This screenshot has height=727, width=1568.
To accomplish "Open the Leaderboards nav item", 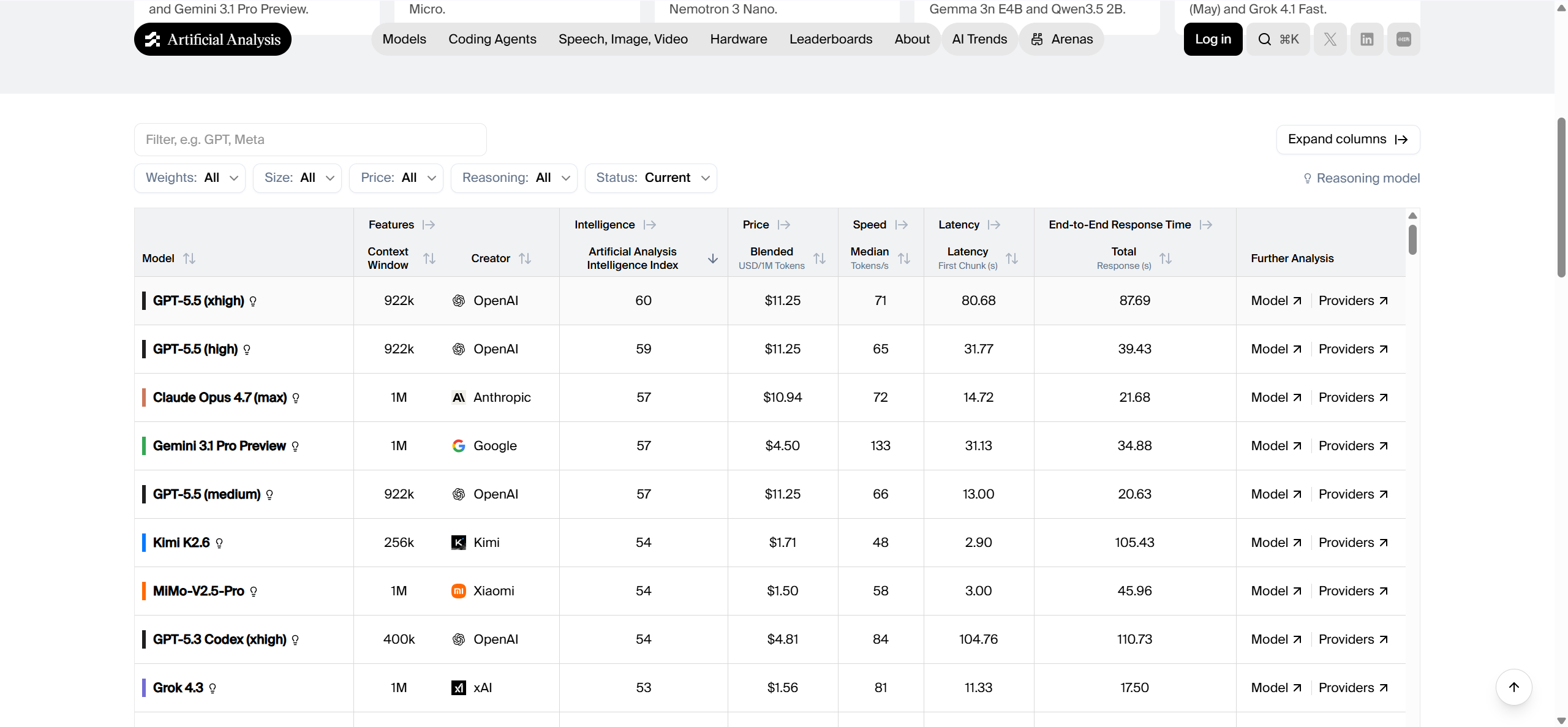I will pyautogui.click(x=831, y=39).
